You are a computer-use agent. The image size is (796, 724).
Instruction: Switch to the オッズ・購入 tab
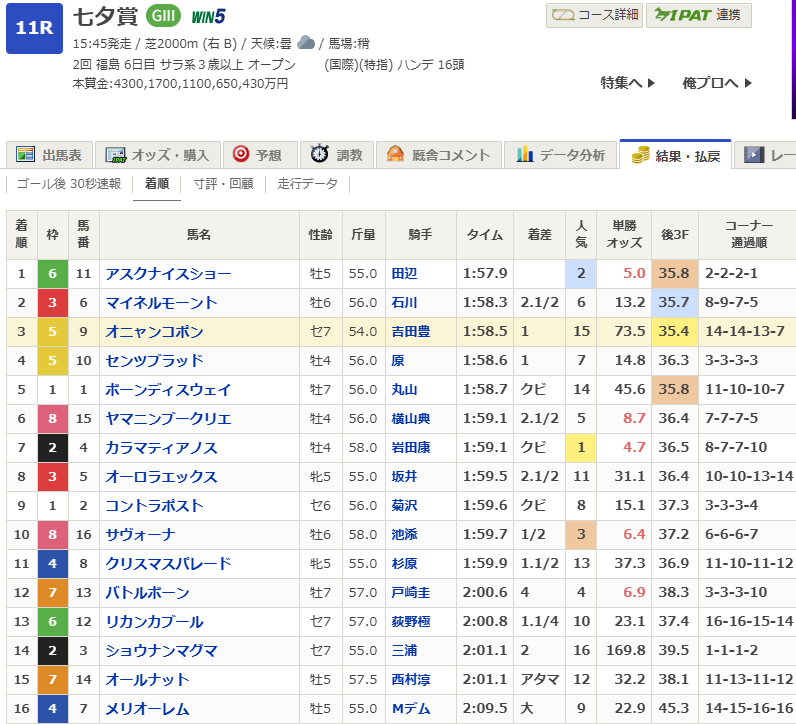point(158,155)
